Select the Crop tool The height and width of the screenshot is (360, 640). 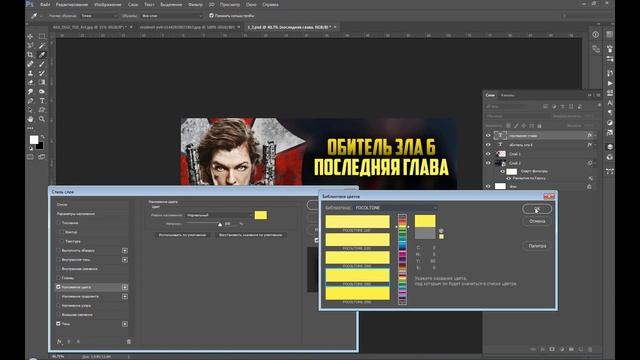30,55
